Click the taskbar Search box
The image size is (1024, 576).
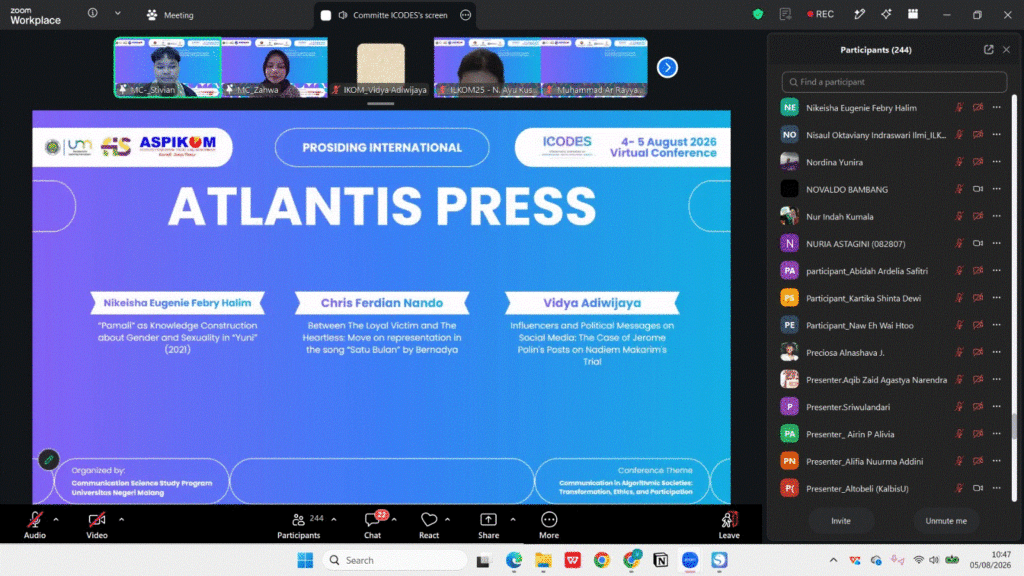click(395, 560)
